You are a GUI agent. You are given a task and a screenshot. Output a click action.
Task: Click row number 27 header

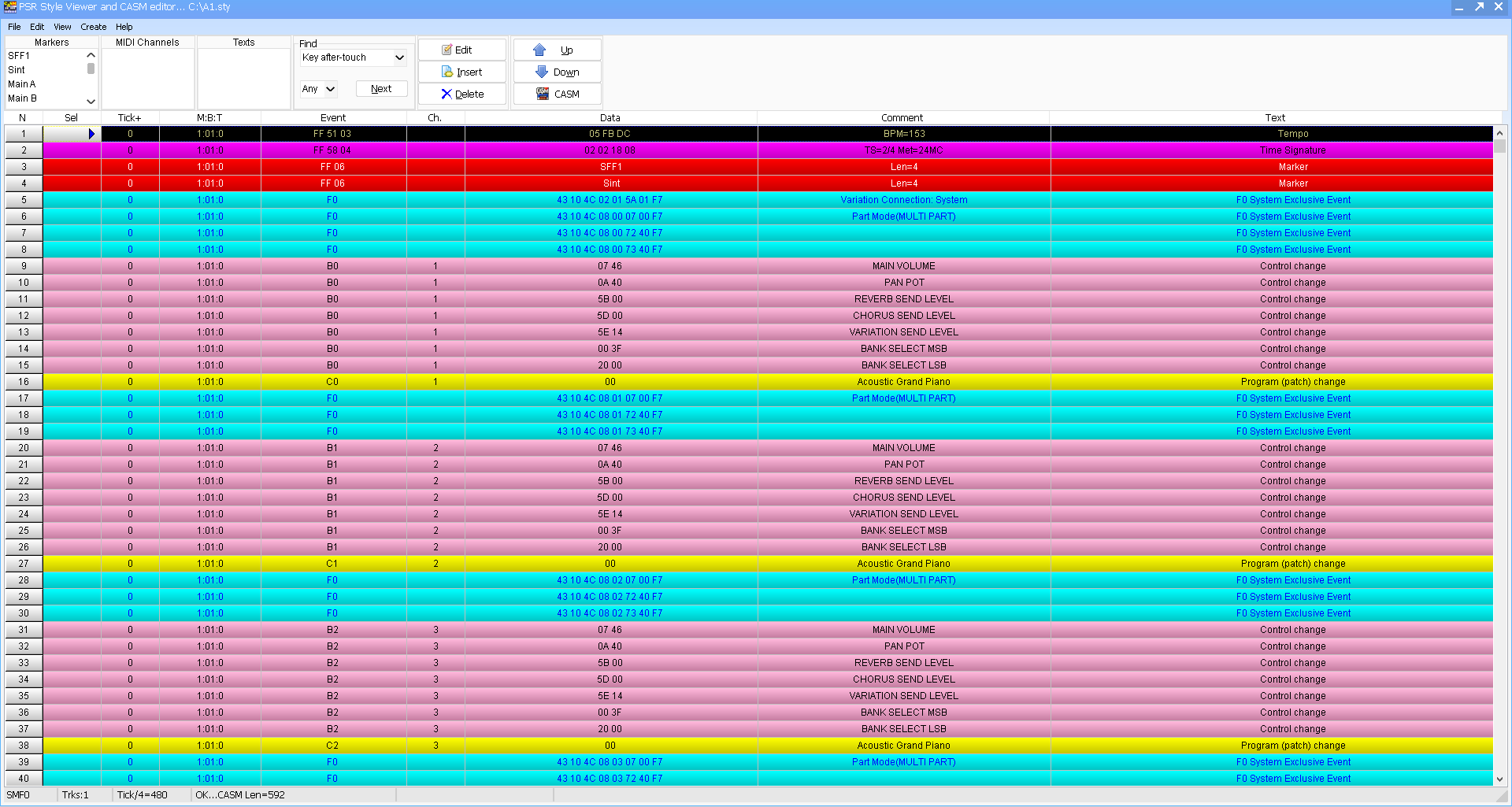click(24, 564)
